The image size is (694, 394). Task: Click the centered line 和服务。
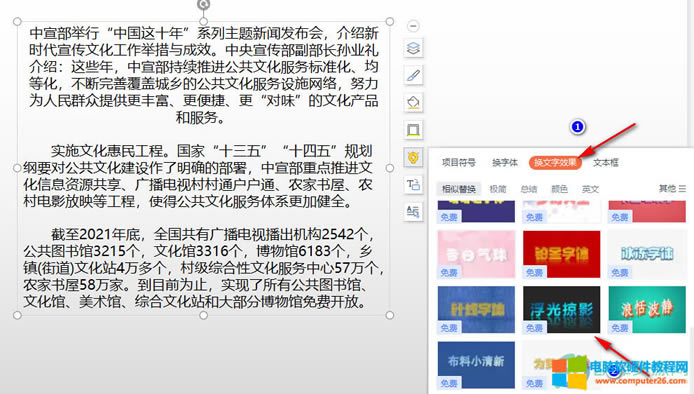(x=200, y=118)
